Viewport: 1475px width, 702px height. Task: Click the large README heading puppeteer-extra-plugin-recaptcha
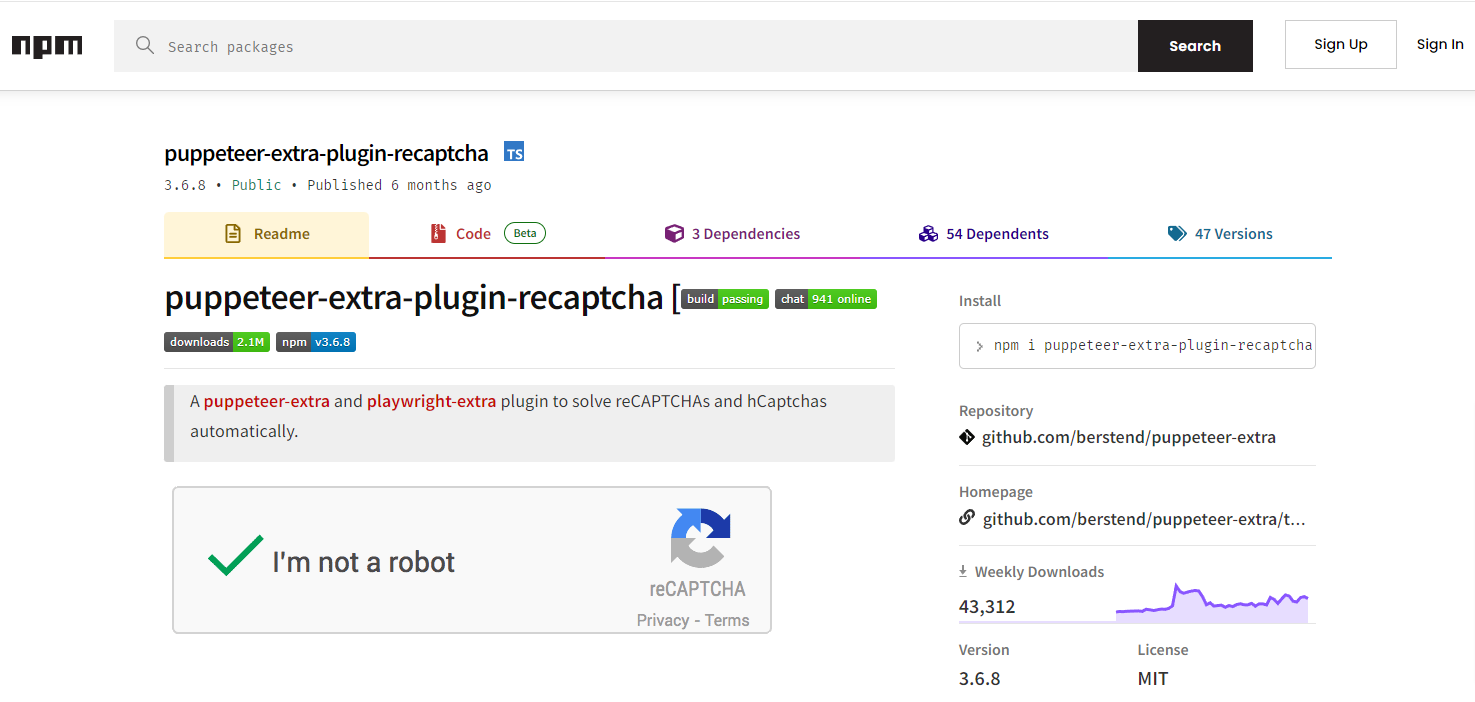(x=414, y=298)
